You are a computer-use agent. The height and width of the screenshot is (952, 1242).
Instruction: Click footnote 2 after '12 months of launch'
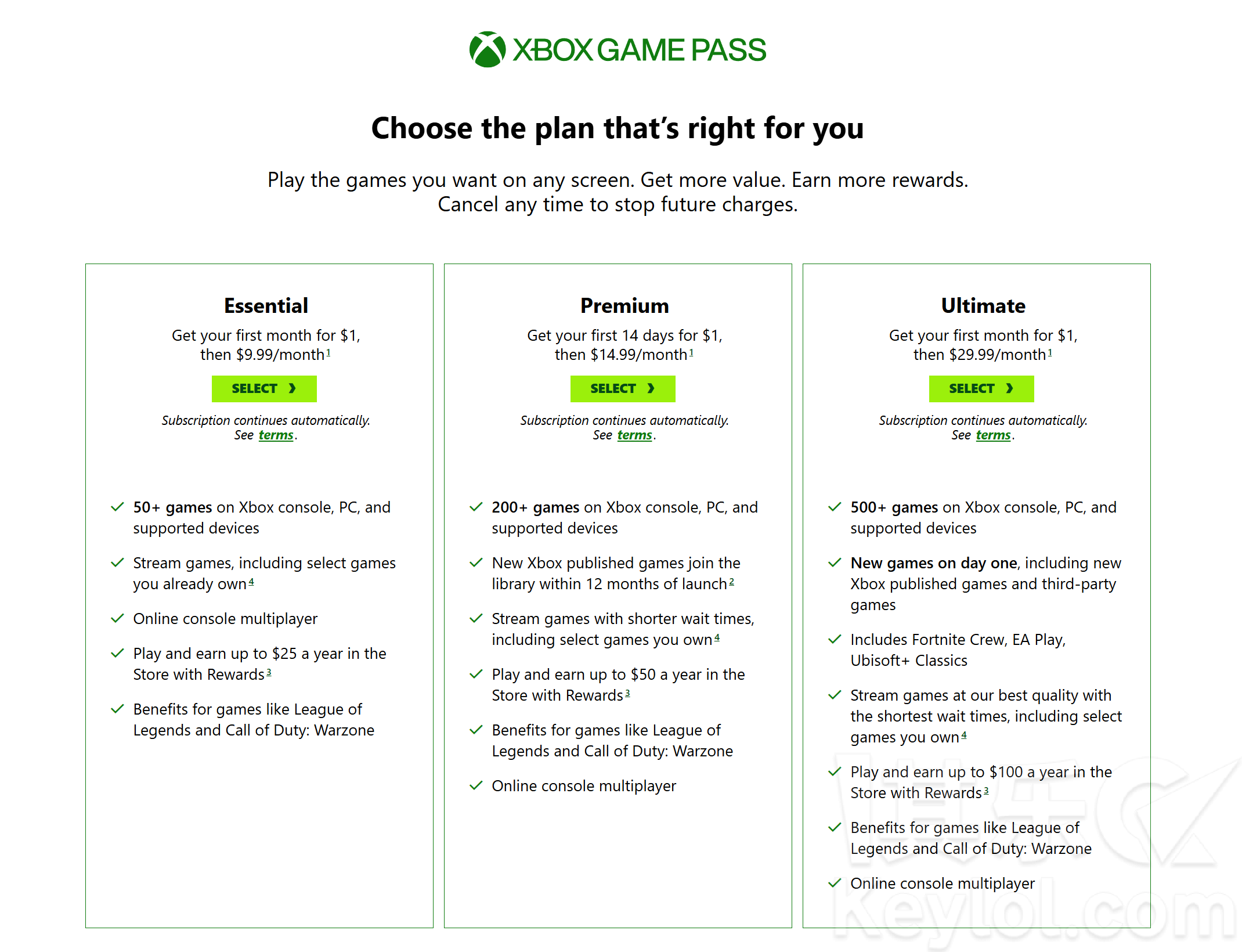click(732, 582)
